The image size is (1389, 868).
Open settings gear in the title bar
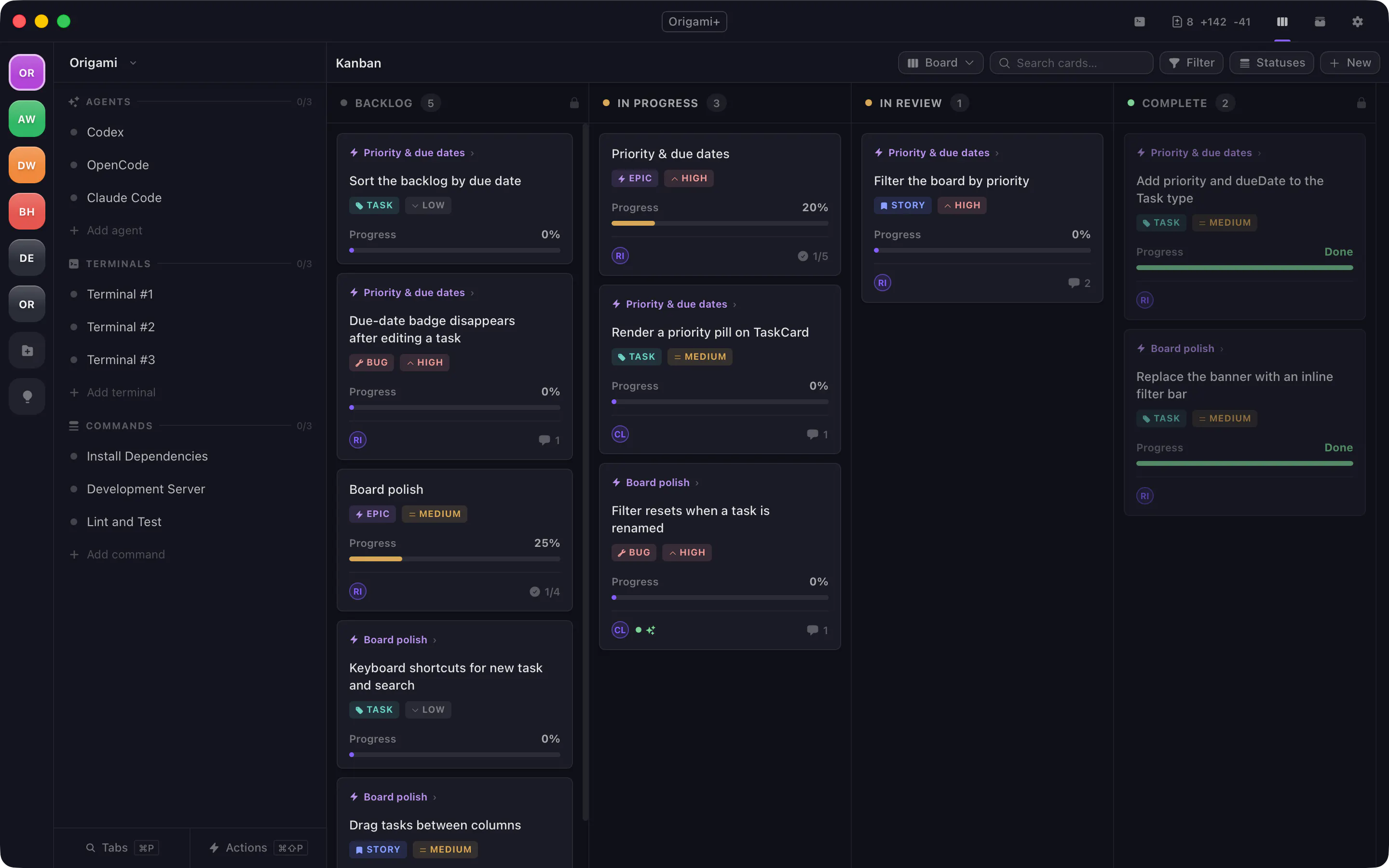1358,22
